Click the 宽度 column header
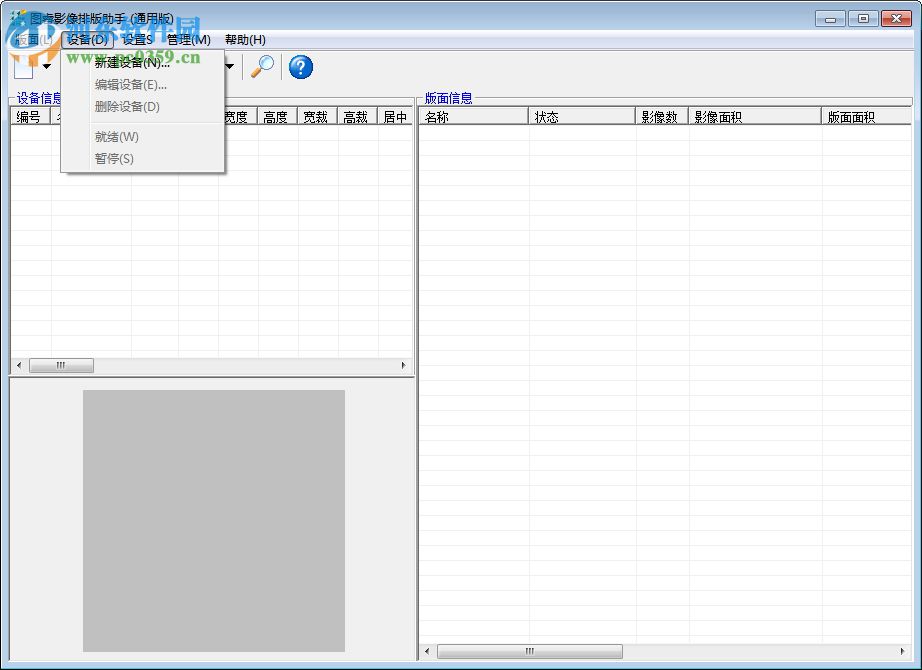The width and height of the screenshot is (922, 670). click(x=238, y=117)
